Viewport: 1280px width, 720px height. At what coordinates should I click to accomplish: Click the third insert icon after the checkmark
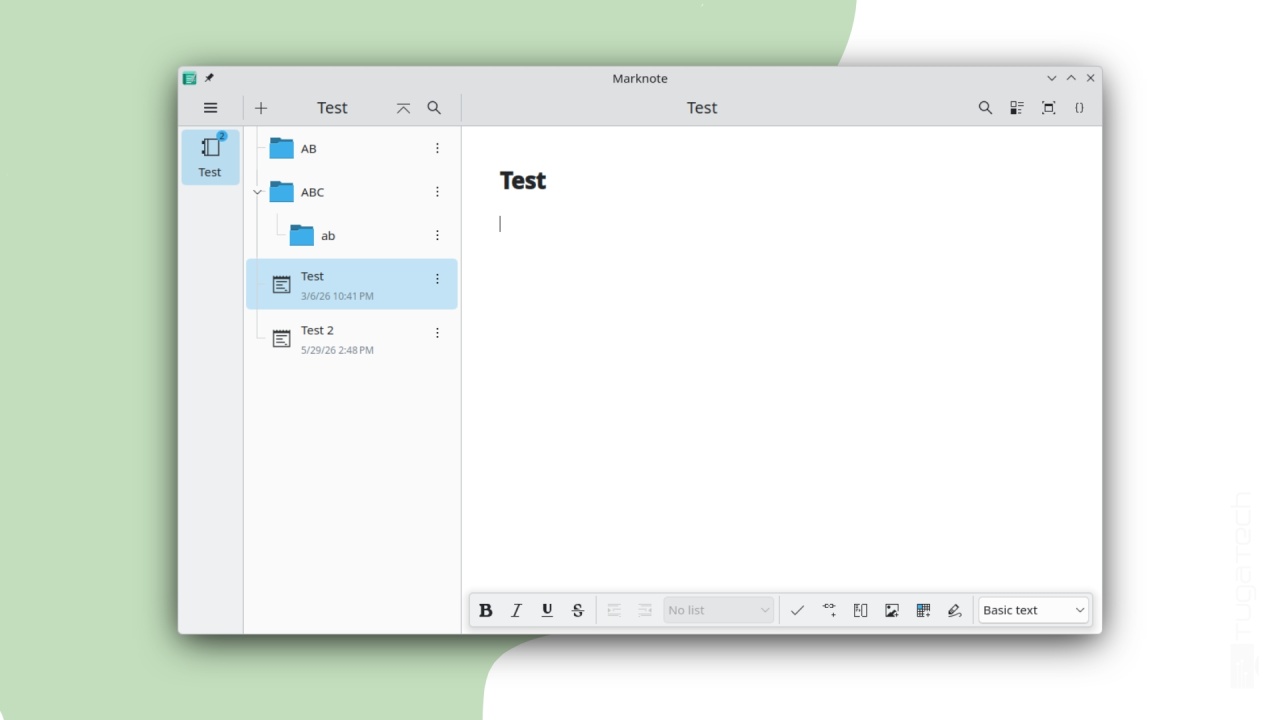click(860, 610)
